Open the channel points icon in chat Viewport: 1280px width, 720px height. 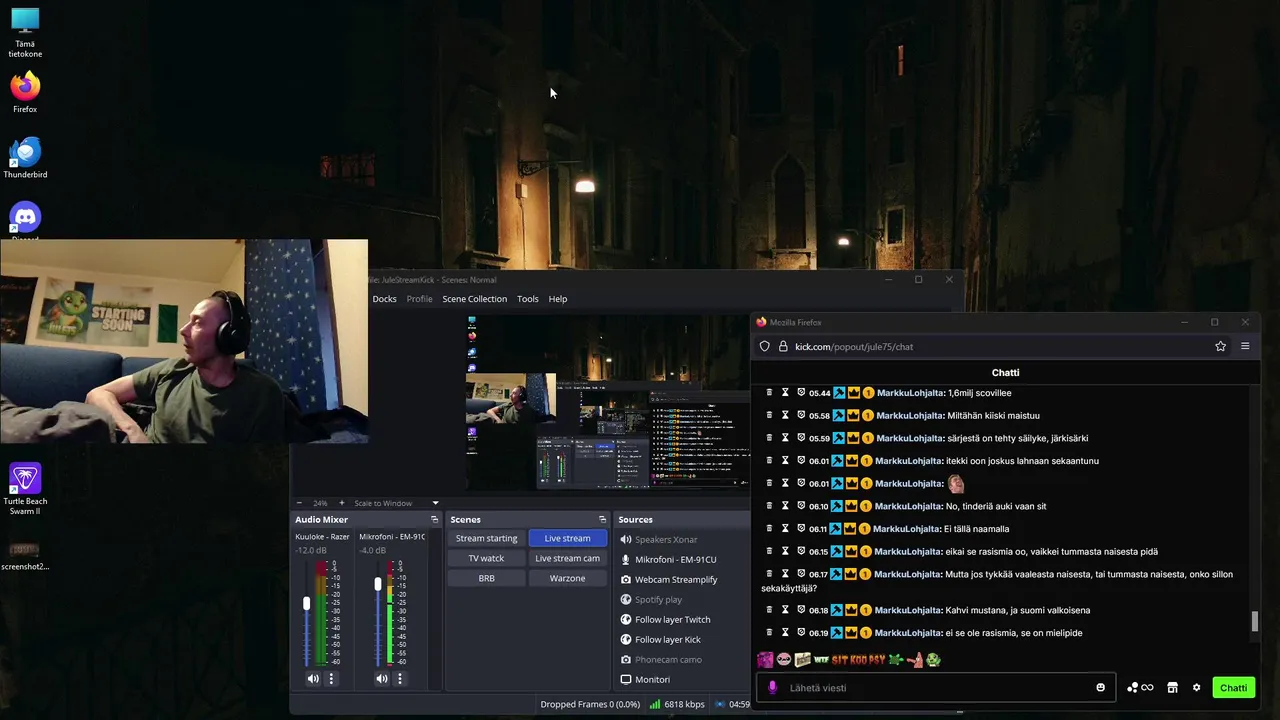[x=1140, y=688]
